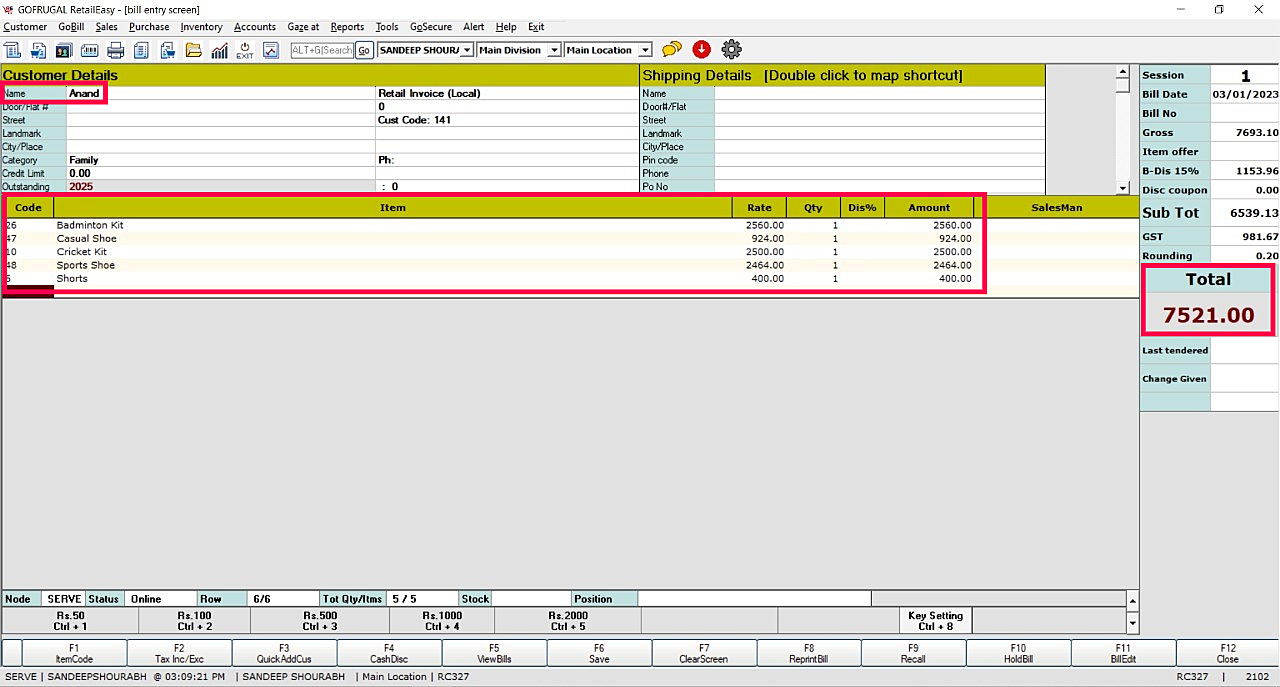Expand the Main Division dropdown
Viewport: 1280px width, 687px height.
(x=553, y=50)
